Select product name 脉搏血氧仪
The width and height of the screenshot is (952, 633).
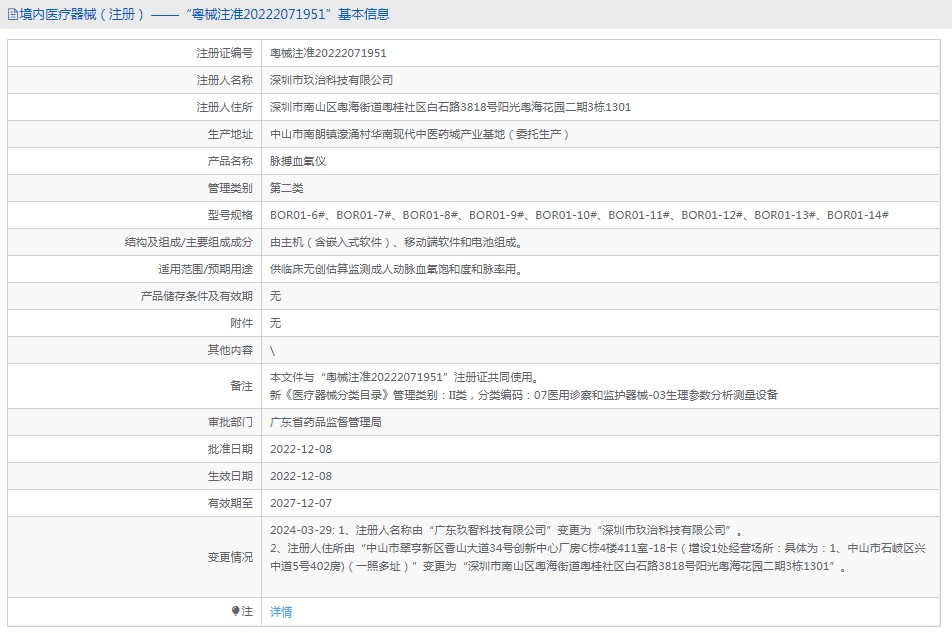pos(298,161)
